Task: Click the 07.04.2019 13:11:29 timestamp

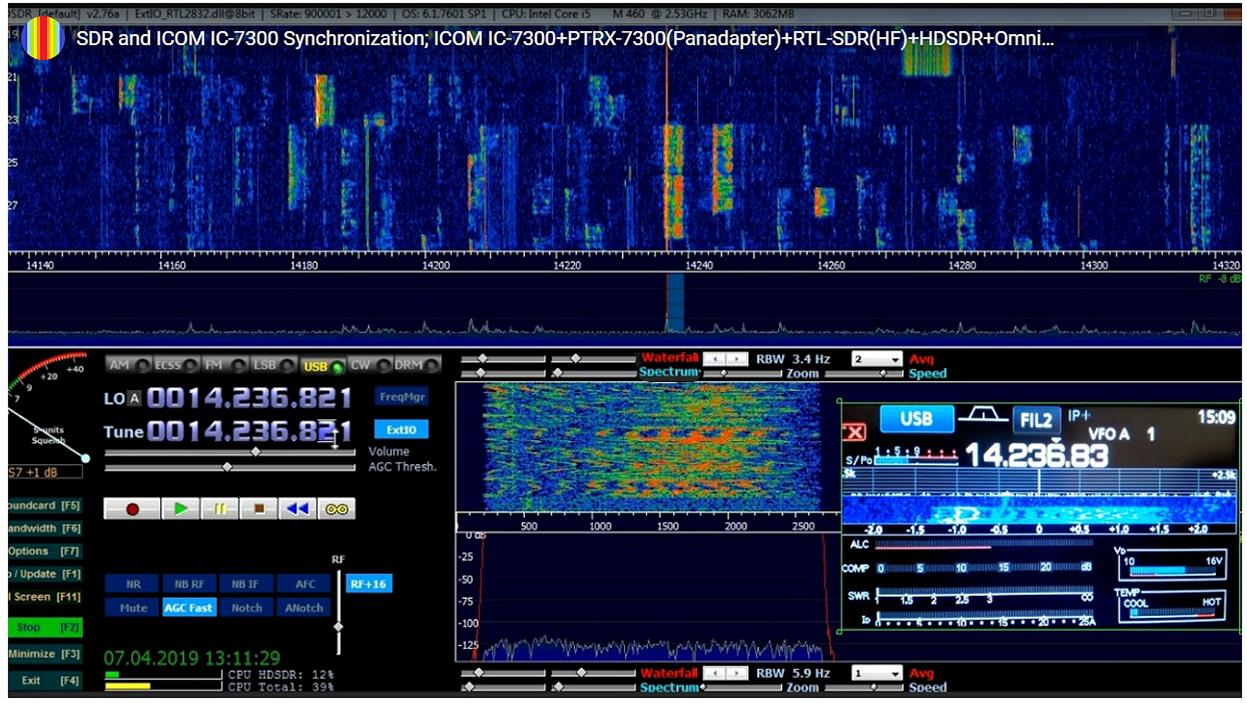Action: point(192,658)
